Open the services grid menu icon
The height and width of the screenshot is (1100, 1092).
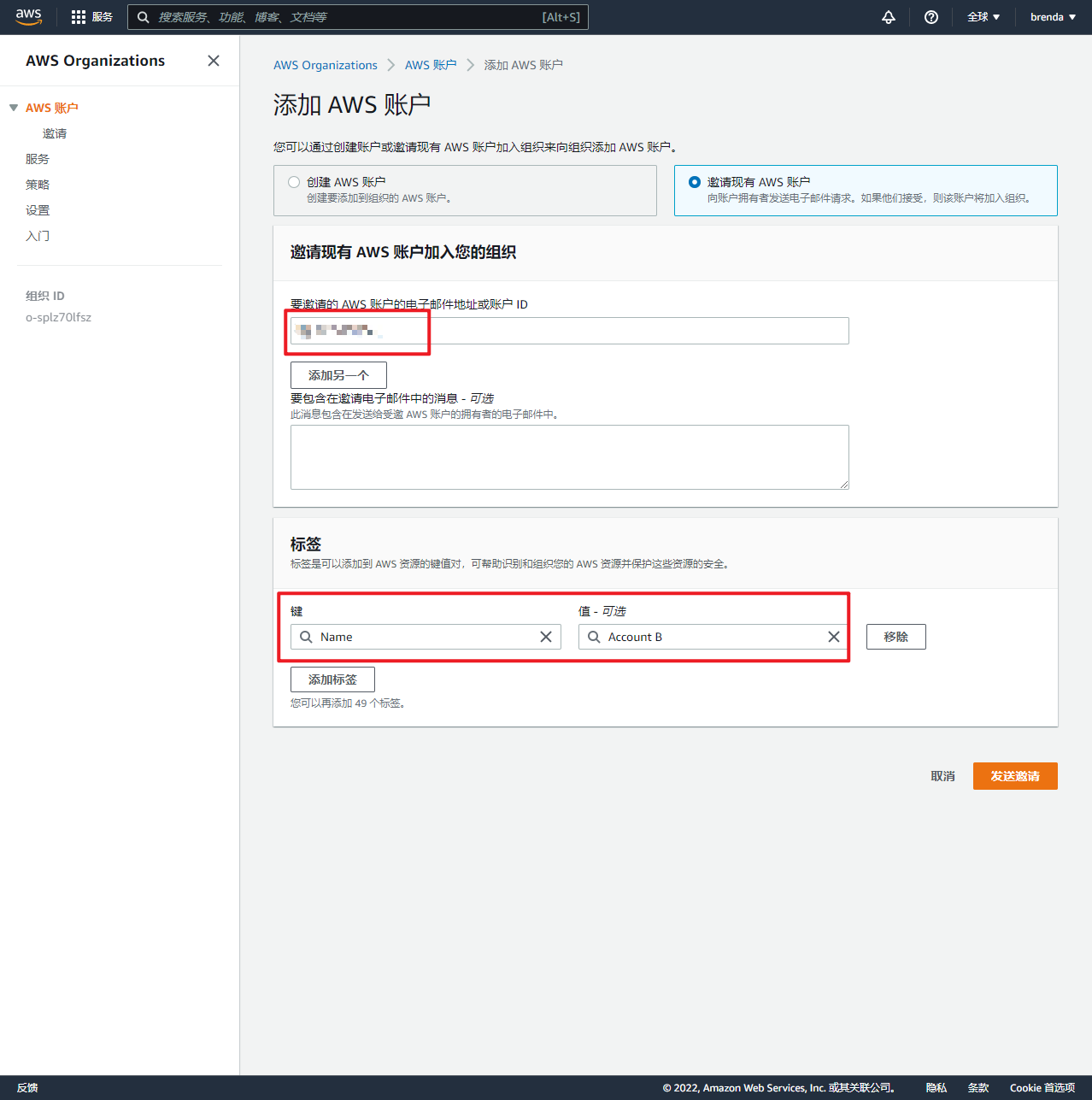(x=79, y=17)
